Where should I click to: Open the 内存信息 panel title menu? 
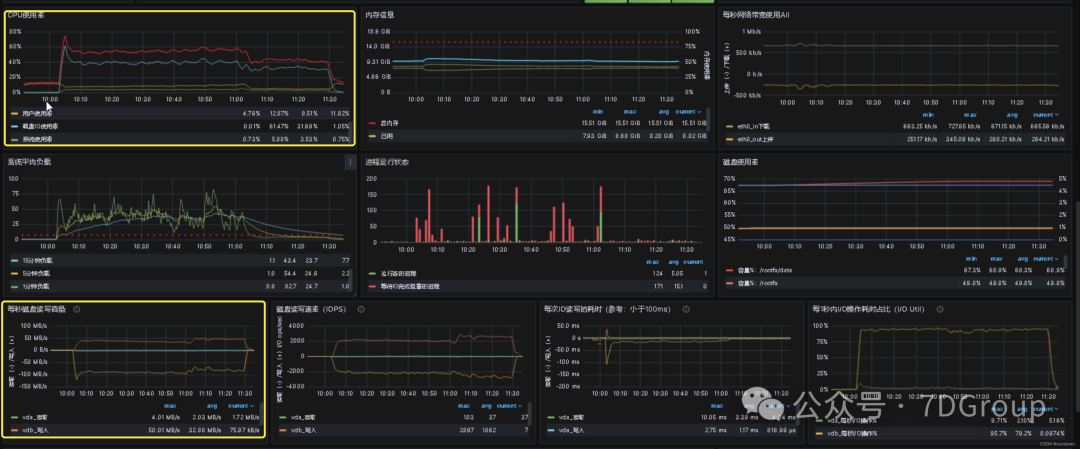pyautogui.click(x=380, y=14)
